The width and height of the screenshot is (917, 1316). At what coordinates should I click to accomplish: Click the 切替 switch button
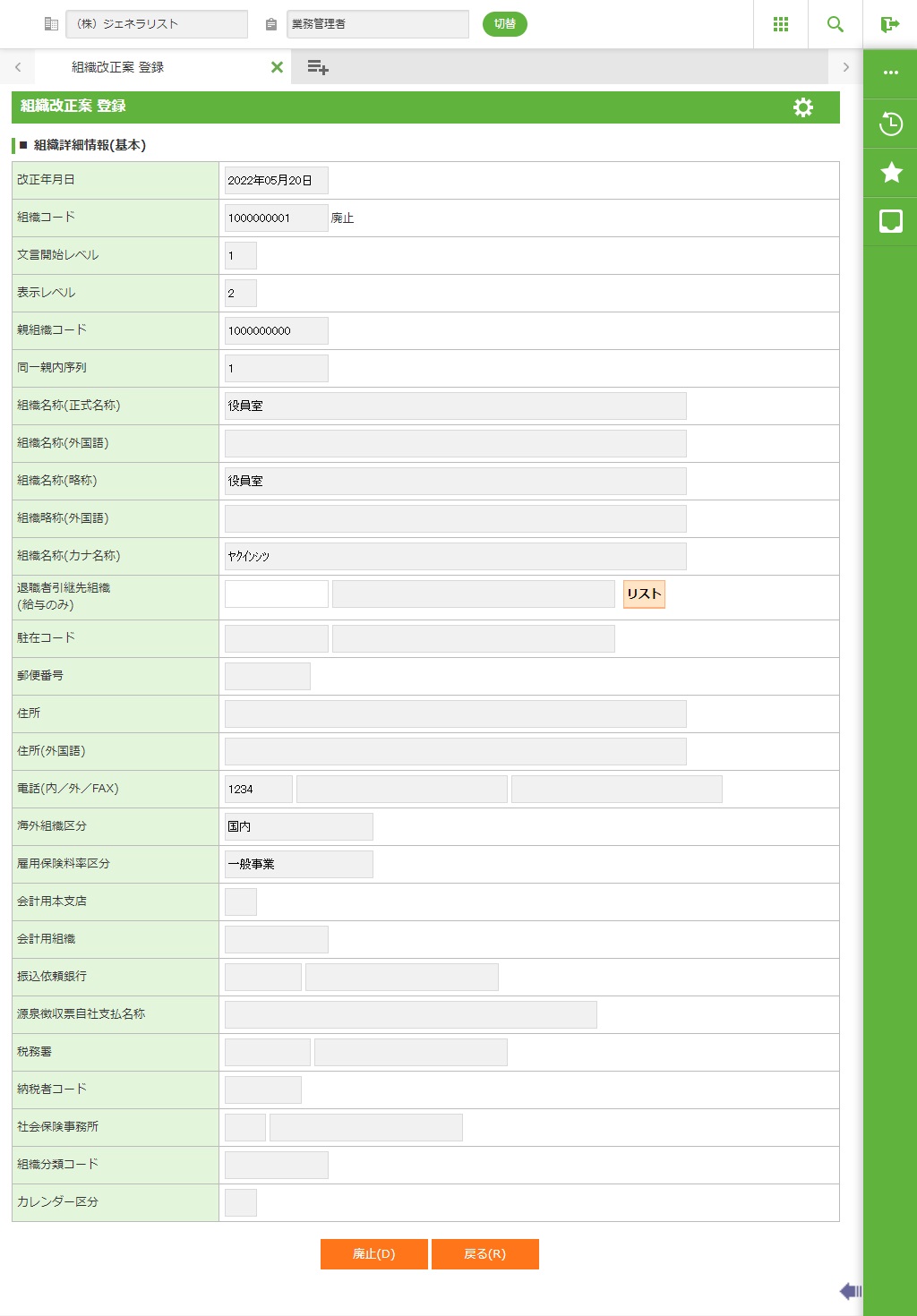point(505,24)
